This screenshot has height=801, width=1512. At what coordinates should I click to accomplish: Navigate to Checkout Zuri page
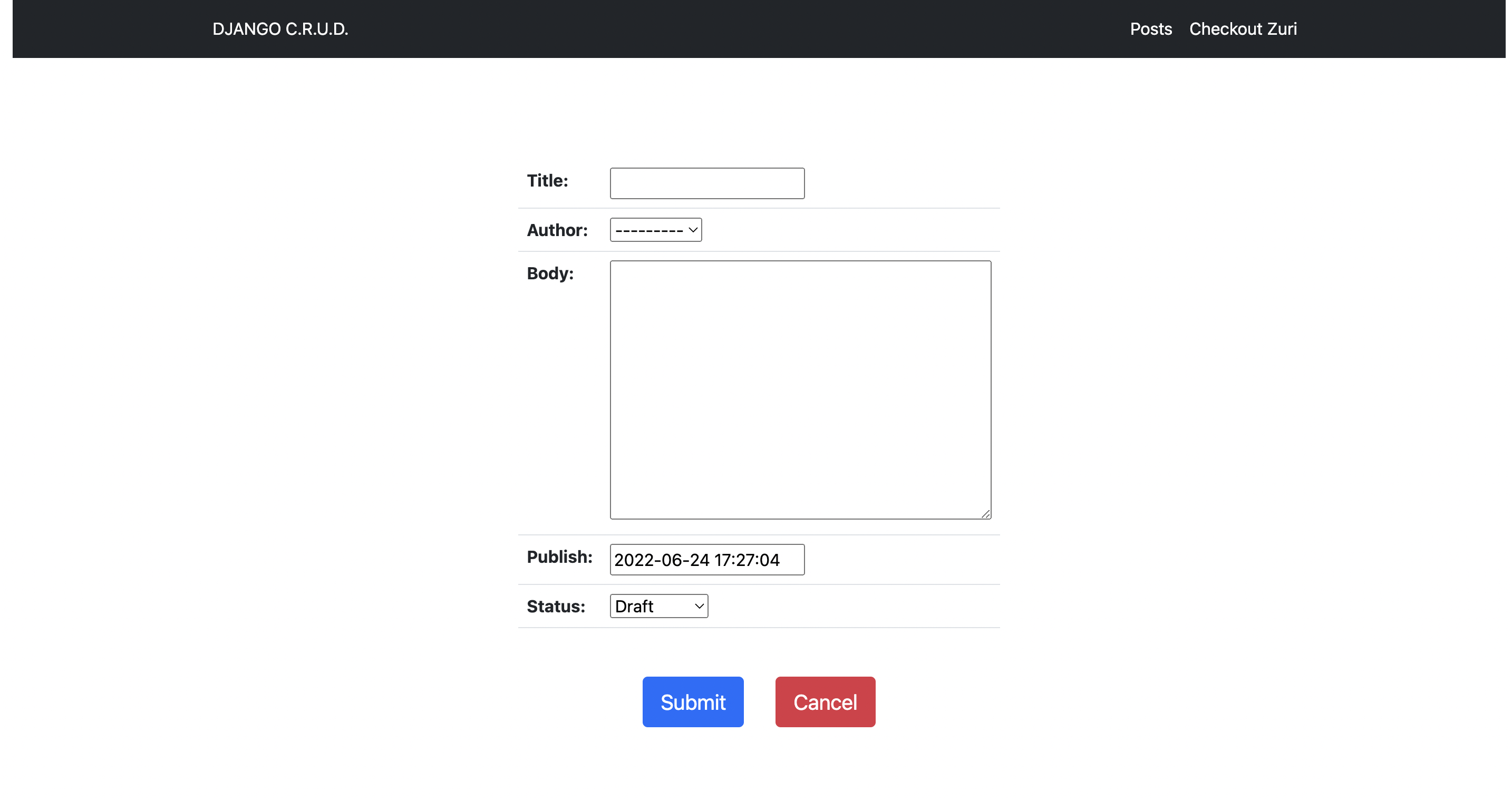coord(1243,28)
